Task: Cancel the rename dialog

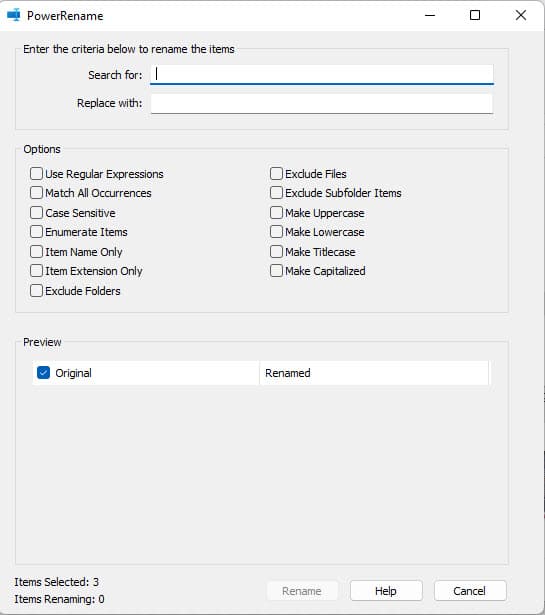Action: [470, 591]
